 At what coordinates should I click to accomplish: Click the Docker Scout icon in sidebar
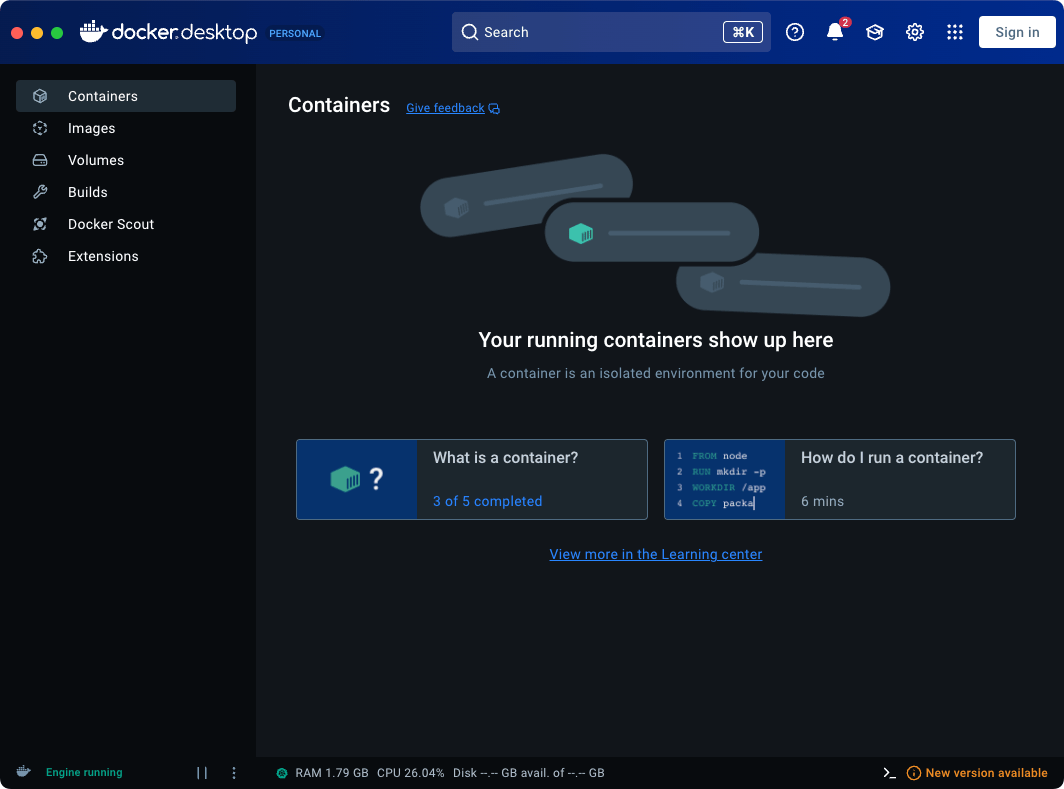(x=40, y=224)
